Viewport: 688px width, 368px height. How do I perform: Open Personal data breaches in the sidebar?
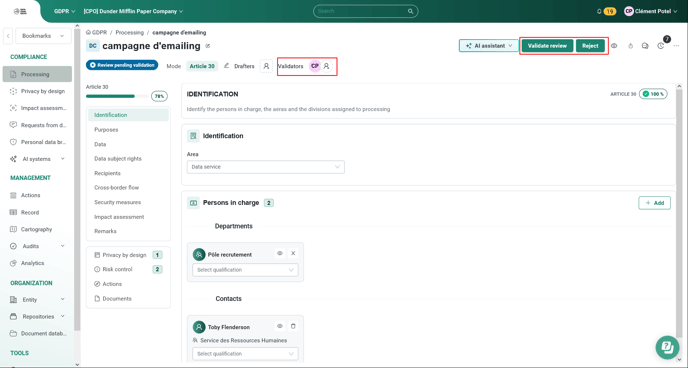pos(37,142)
